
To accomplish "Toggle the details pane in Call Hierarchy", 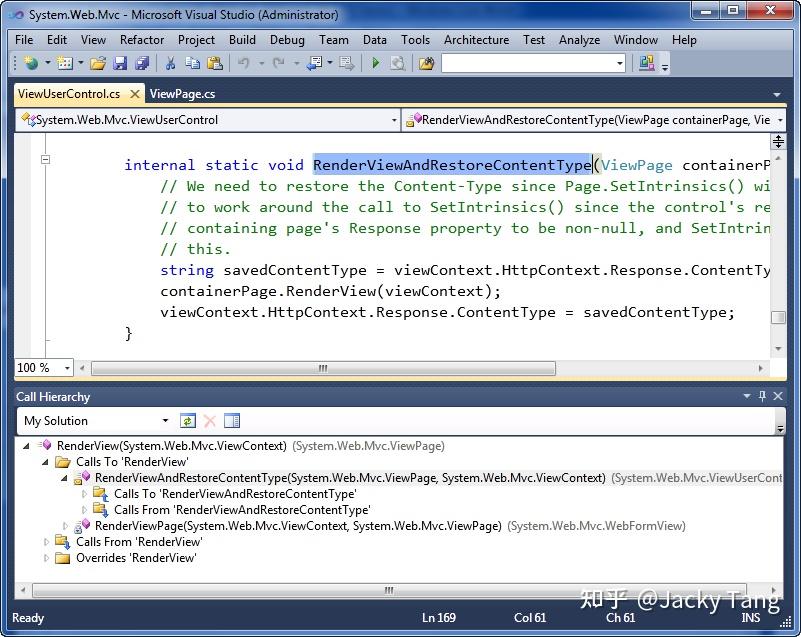I will click(232, 420).
